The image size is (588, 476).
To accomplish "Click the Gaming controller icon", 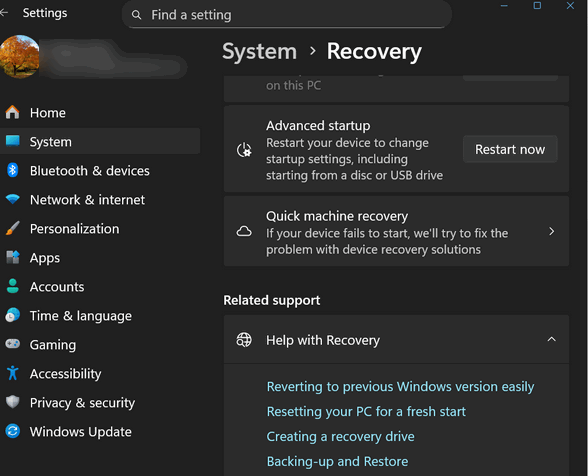I will 12,344.
